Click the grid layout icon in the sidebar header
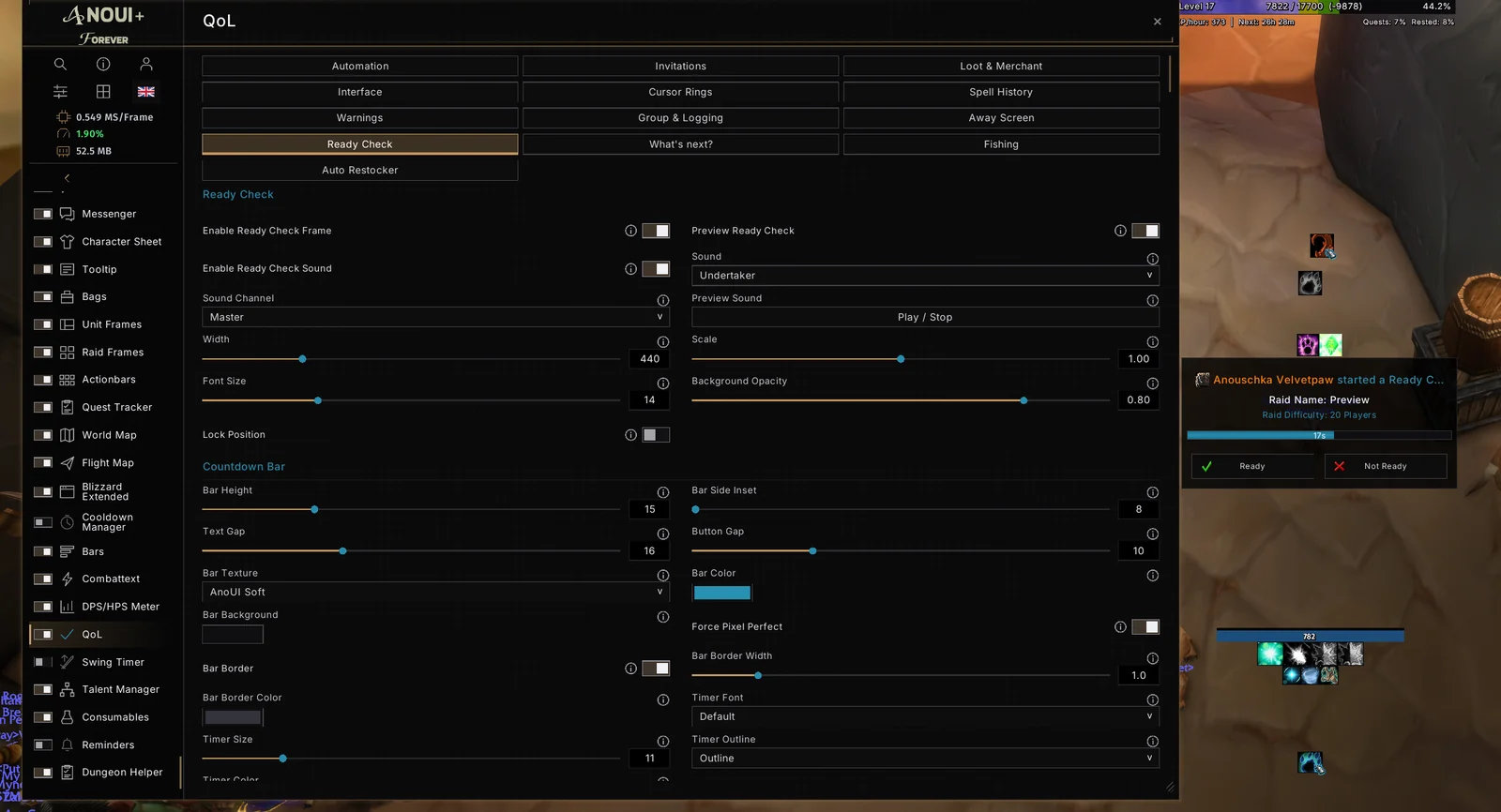 coord(103,92)
